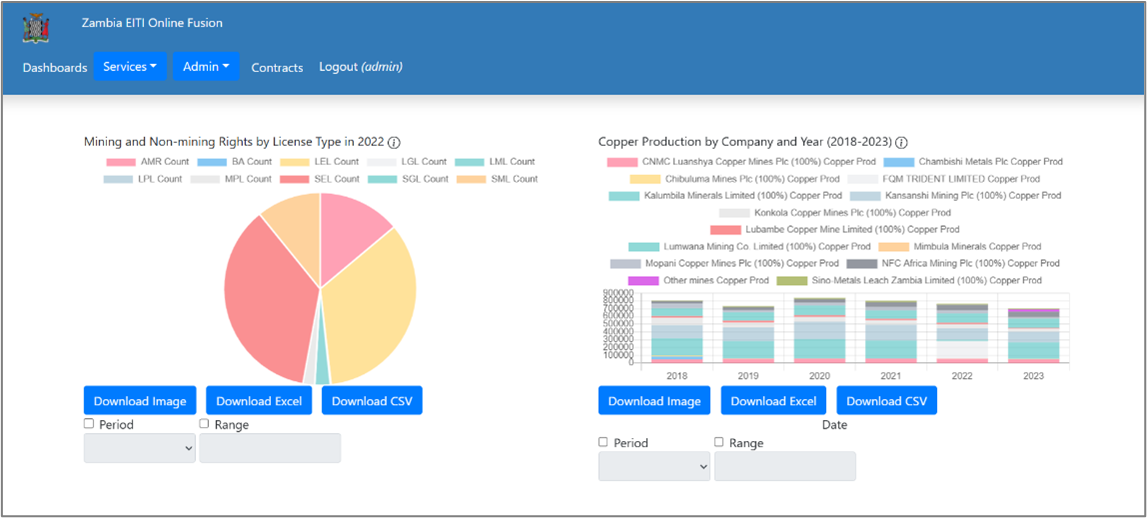Toggle Chibuluma Mines Plc legend entry
Viewport: 1147px width, 518px height.
pos(734,179)
